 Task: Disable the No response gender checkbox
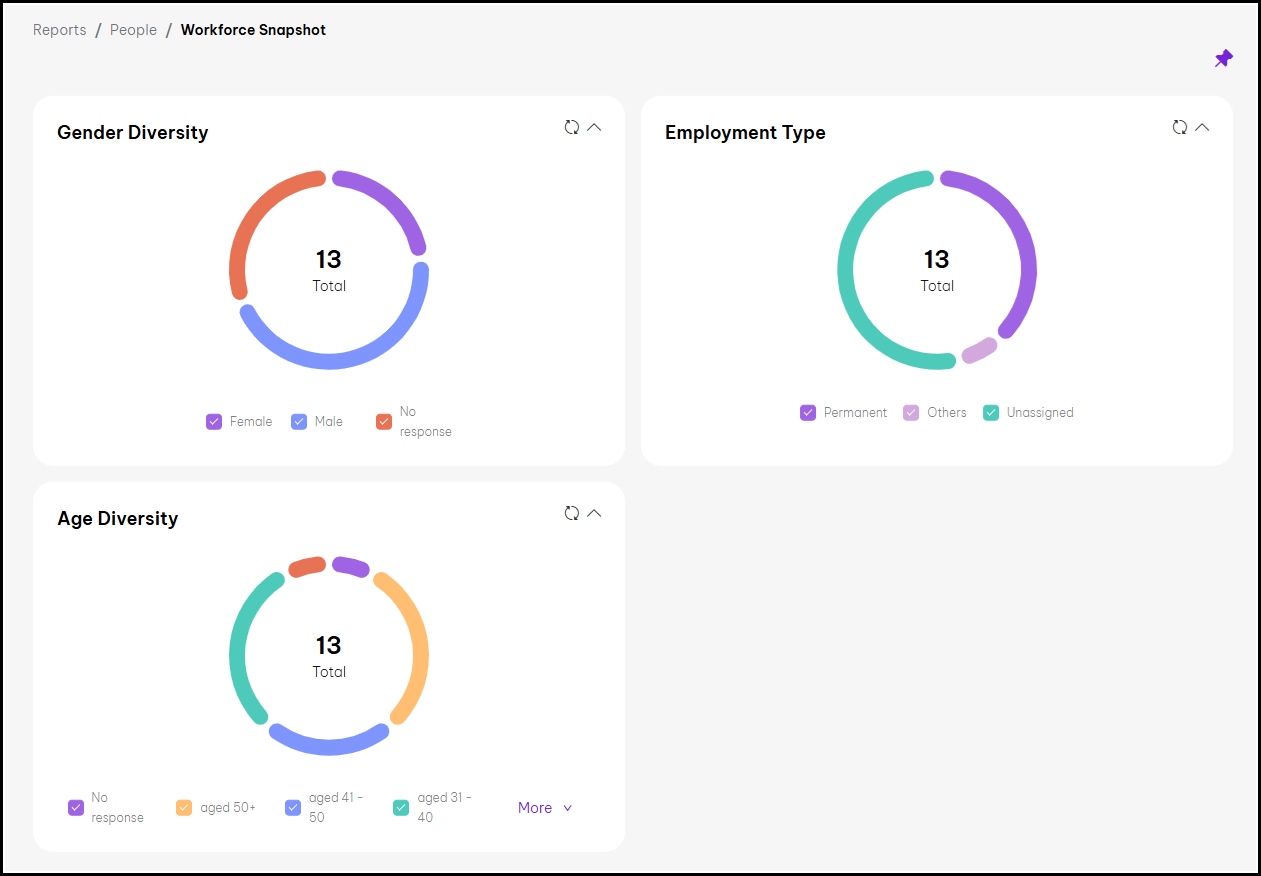point(384,421)
